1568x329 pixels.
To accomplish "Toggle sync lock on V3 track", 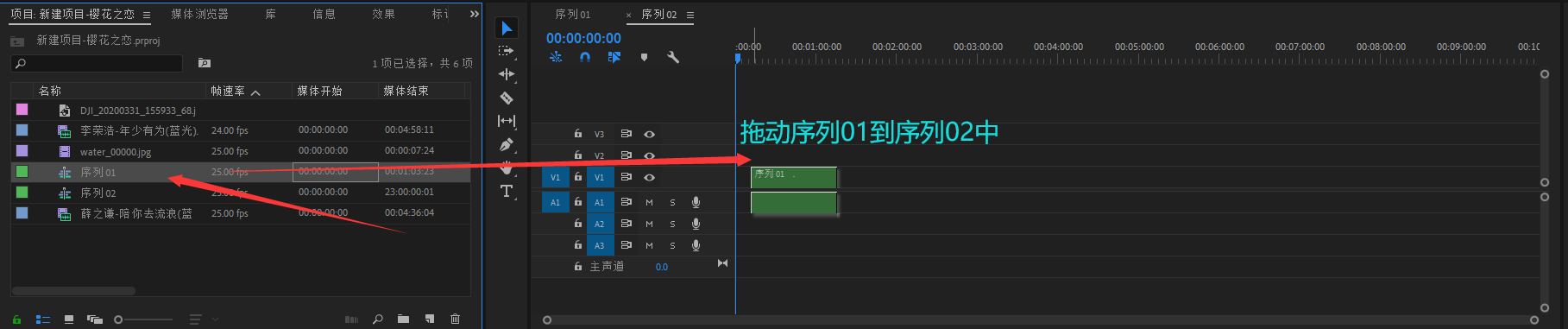I will [627, 134].
